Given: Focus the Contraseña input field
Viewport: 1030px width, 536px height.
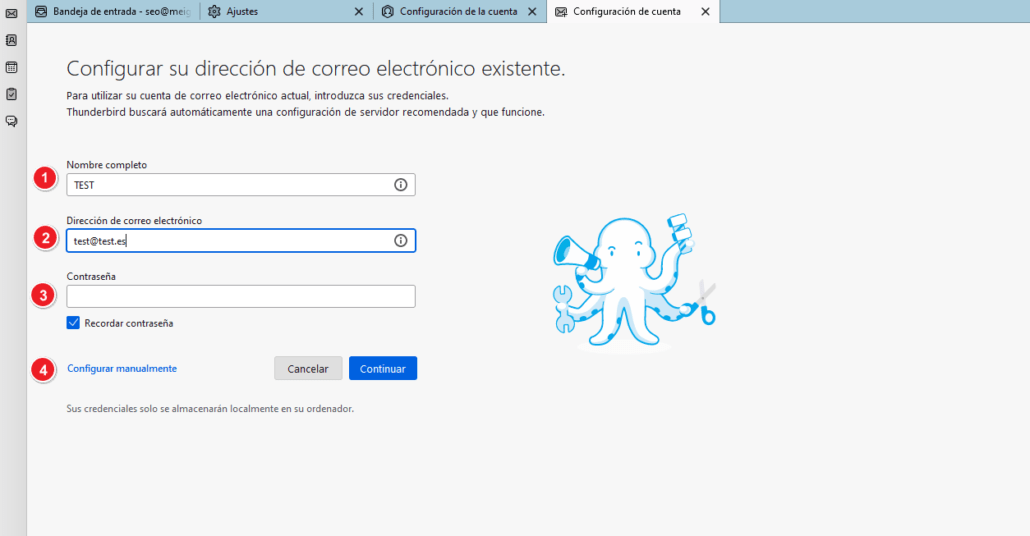Looking at the screenshot, I should 240,296.
